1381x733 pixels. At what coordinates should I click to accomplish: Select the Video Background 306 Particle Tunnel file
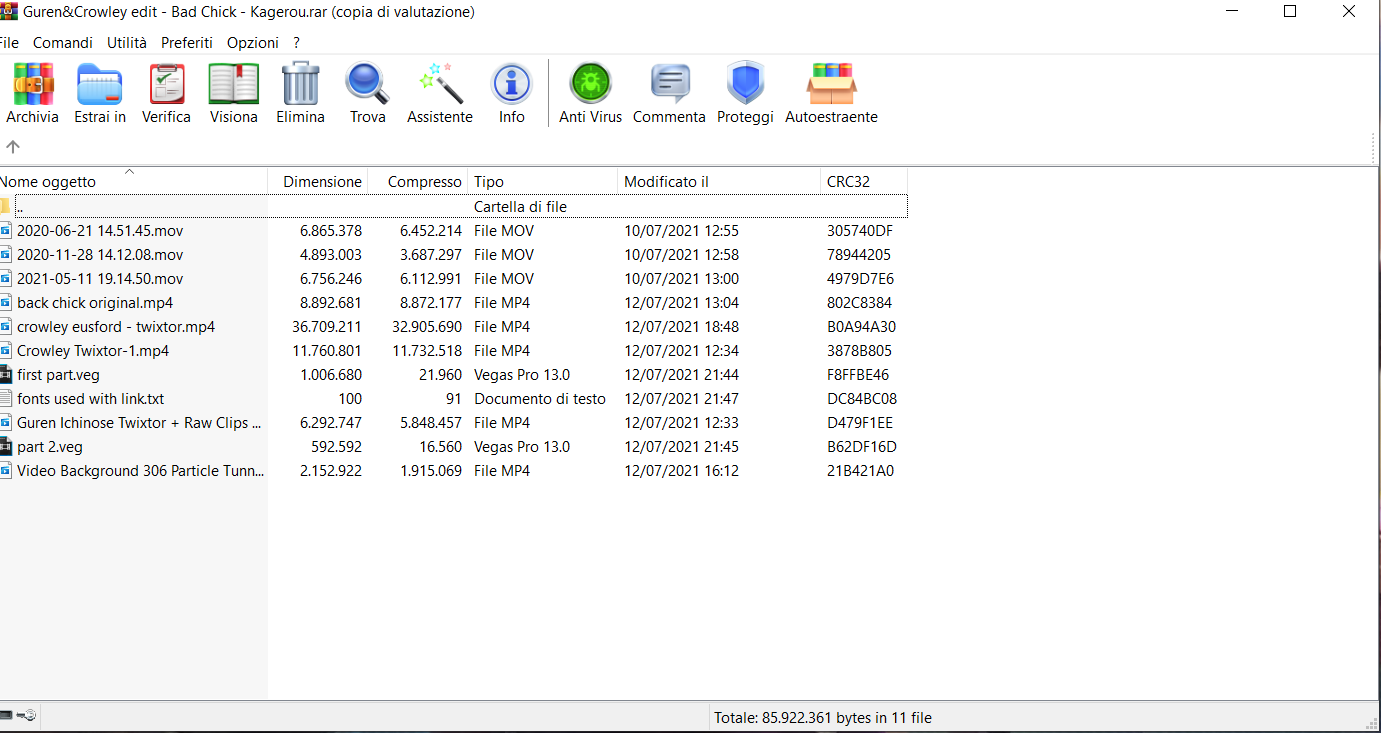(x=141, y=471)
